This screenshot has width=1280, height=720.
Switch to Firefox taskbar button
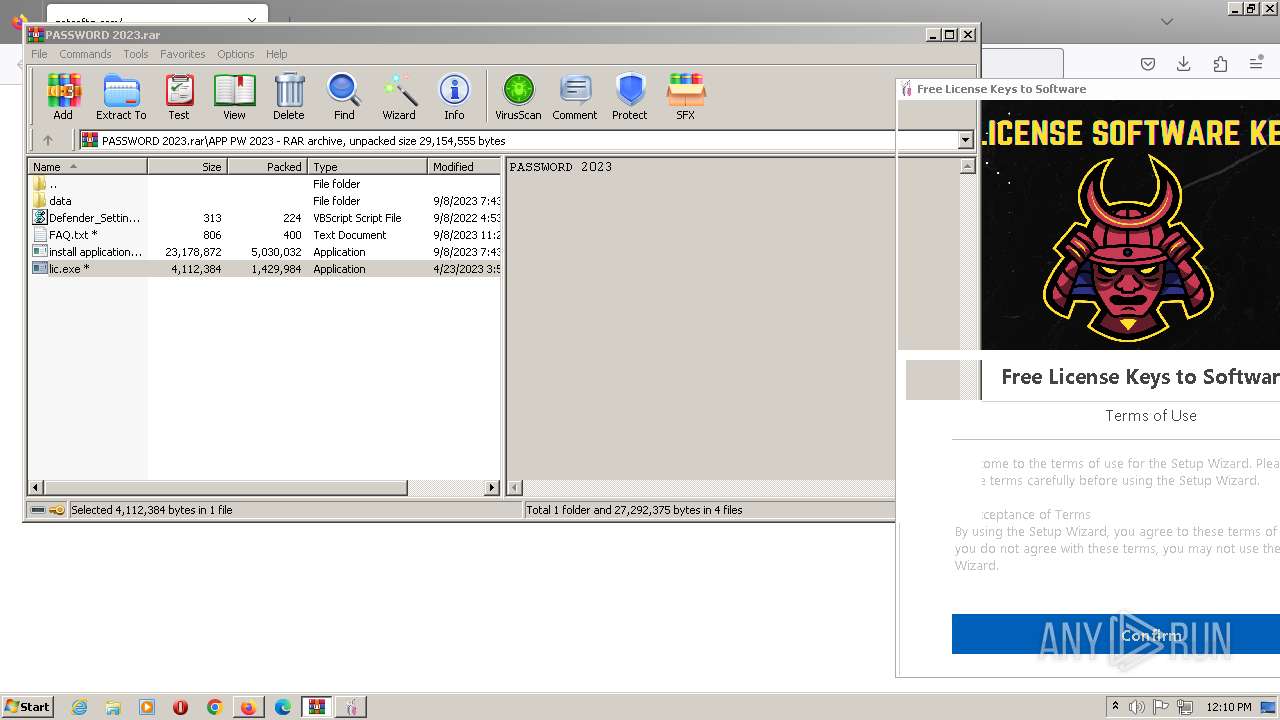248,707
